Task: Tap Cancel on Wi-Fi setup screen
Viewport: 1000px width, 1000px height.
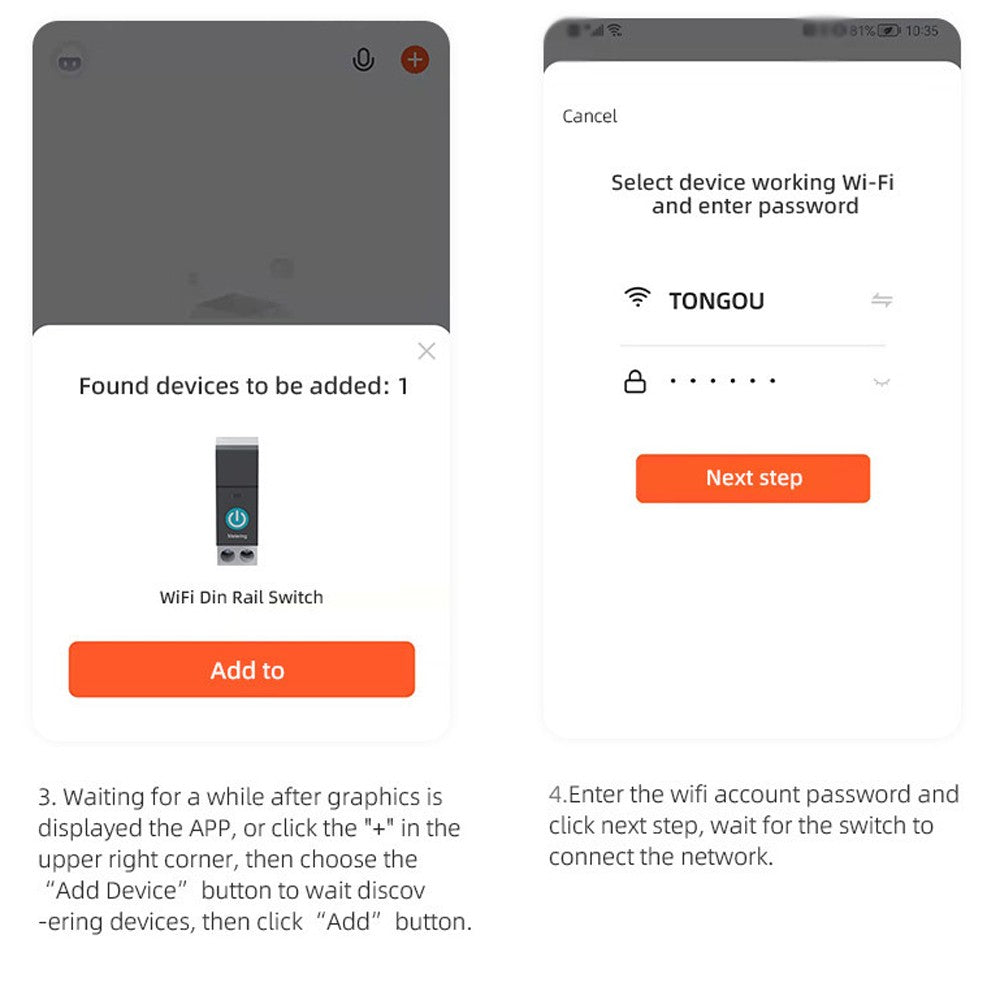Action: tap(589, 116)
